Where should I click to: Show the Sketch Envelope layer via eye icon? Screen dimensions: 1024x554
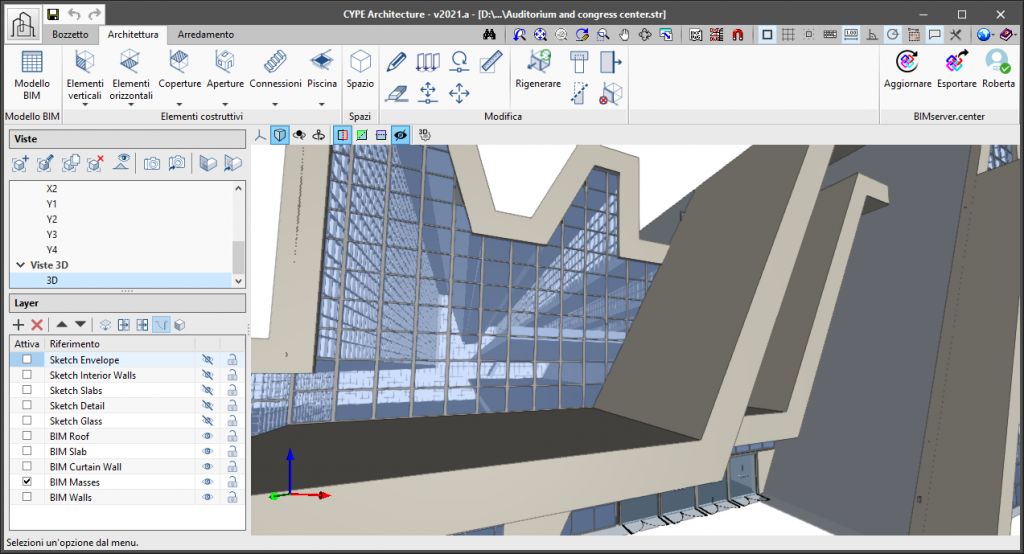click(208, 360)
